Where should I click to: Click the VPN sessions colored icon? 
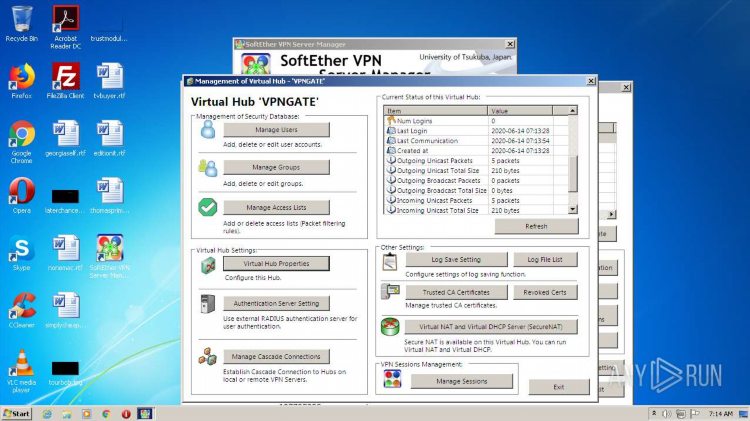(x=392, y=379)
